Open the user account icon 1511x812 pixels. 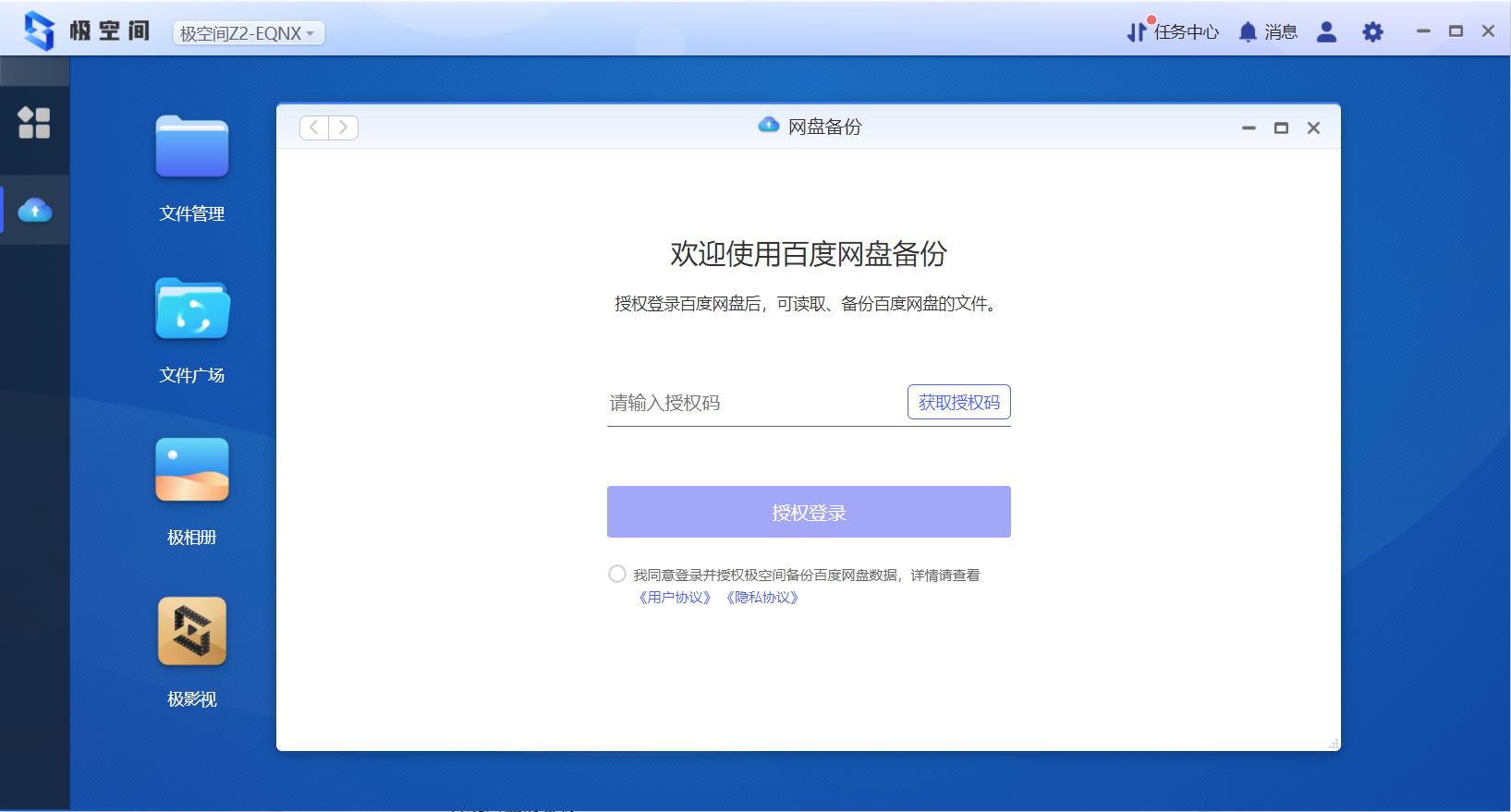[x=1326, y=32]
